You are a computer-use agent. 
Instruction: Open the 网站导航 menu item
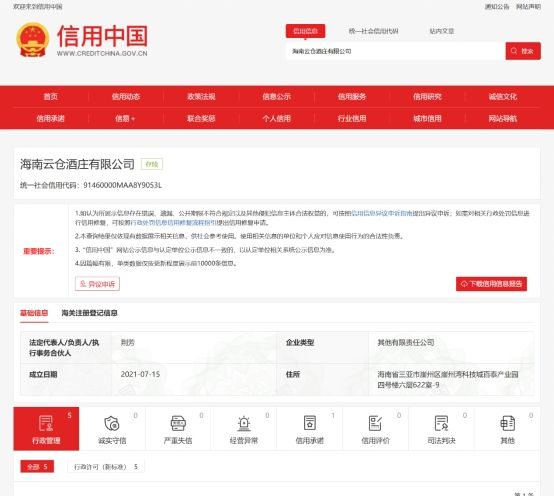[x=502, y=119]
